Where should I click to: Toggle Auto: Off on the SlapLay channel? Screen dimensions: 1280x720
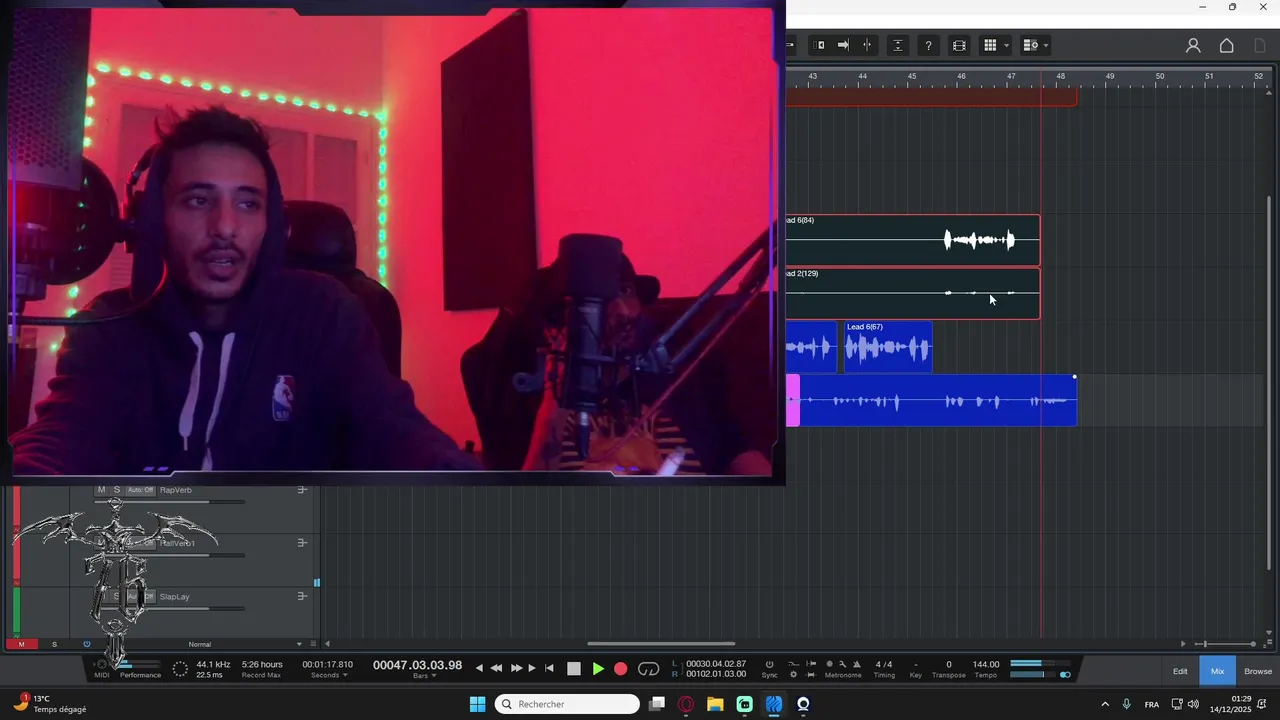click(x=141, y=597)
